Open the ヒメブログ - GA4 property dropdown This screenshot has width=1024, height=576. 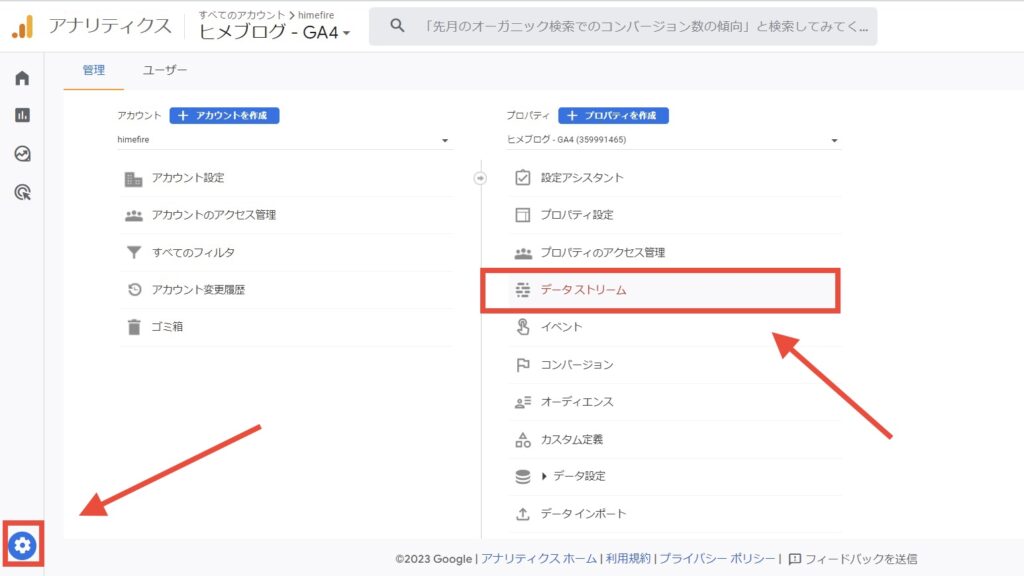click(670, 139)
